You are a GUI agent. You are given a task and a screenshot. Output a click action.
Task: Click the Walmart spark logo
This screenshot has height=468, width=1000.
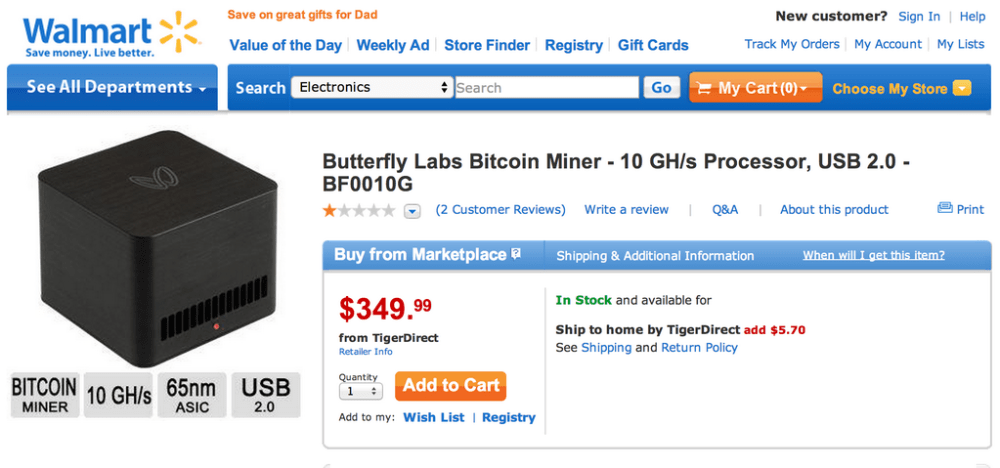click(180, 31)
